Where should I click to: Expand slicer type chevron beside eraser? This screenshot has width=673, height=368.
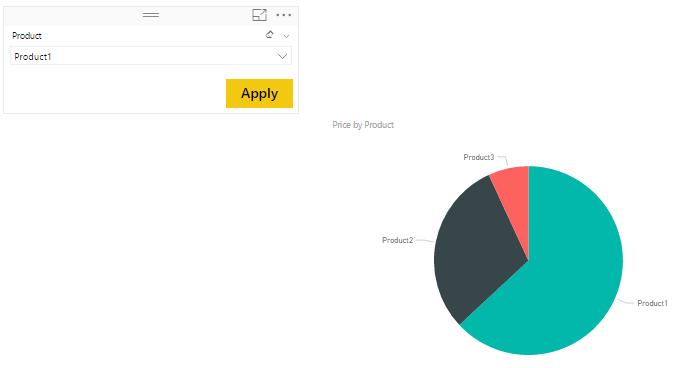286,36
